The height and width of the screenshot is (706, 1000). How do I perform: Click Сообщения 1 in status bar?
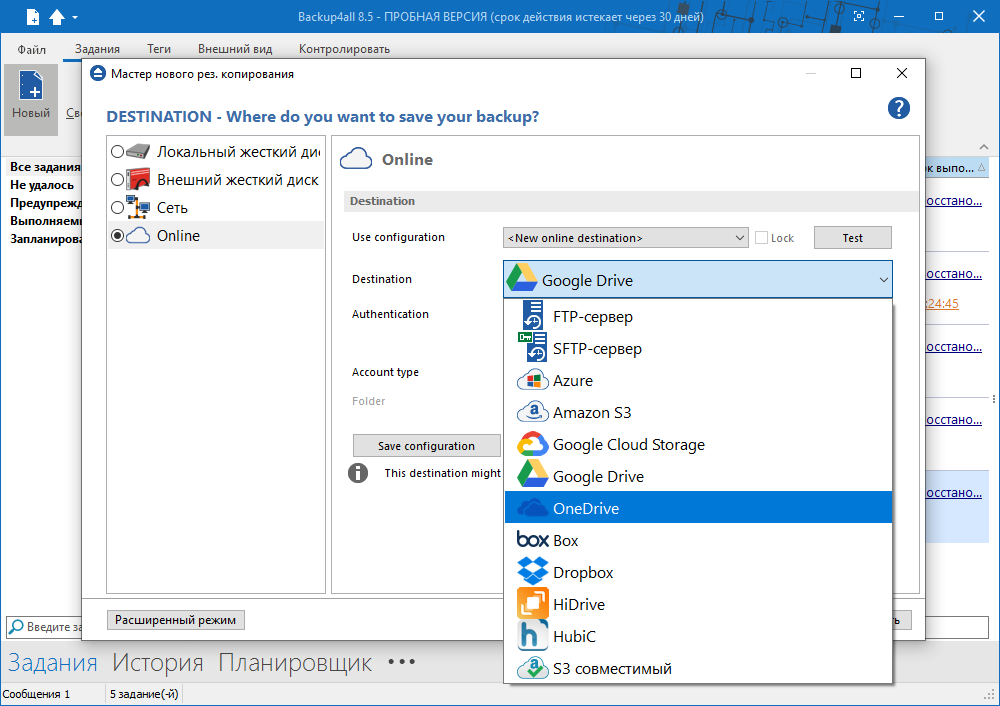pos(36,694)
